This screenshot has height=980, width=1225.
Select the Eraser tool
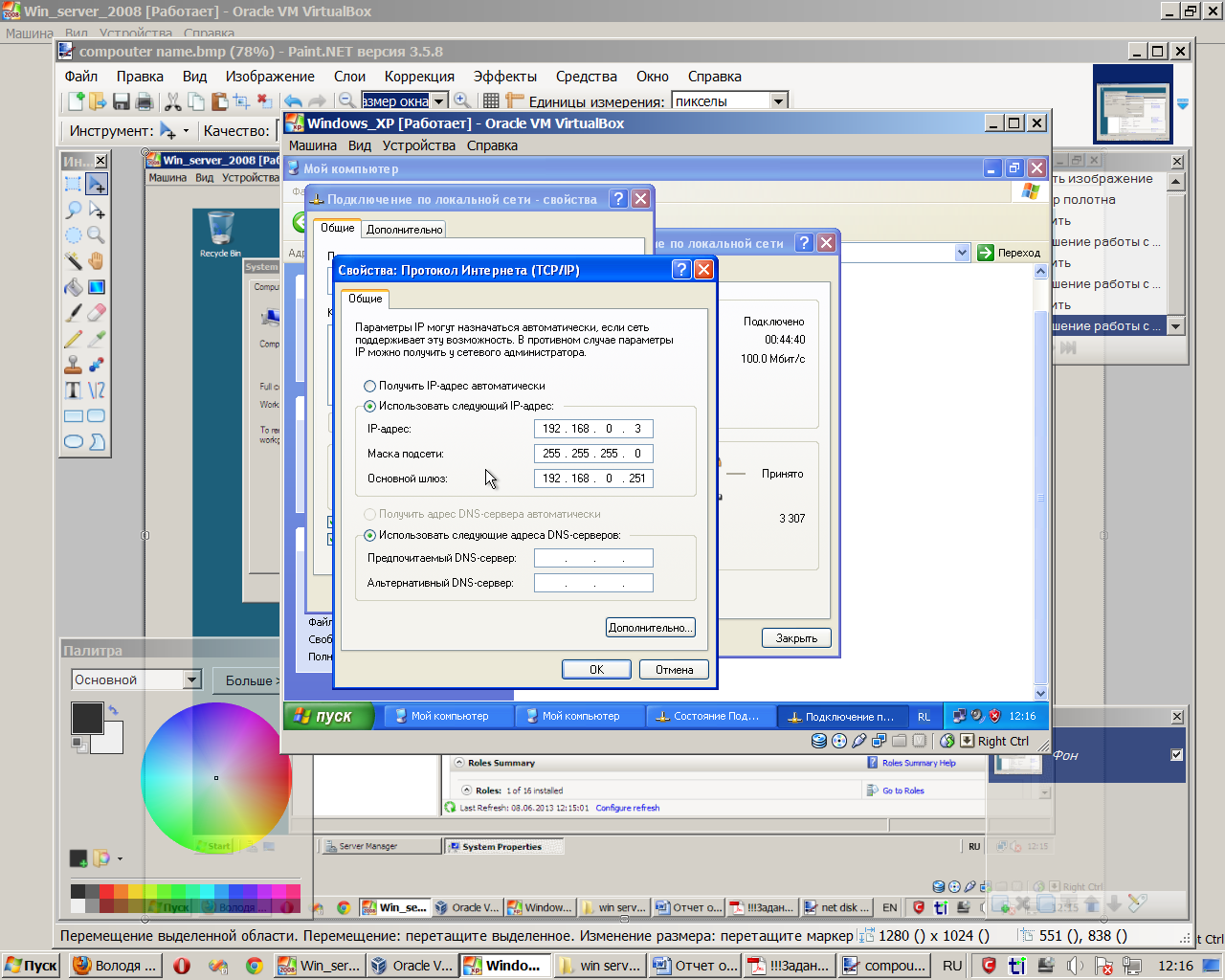(97, 313)
